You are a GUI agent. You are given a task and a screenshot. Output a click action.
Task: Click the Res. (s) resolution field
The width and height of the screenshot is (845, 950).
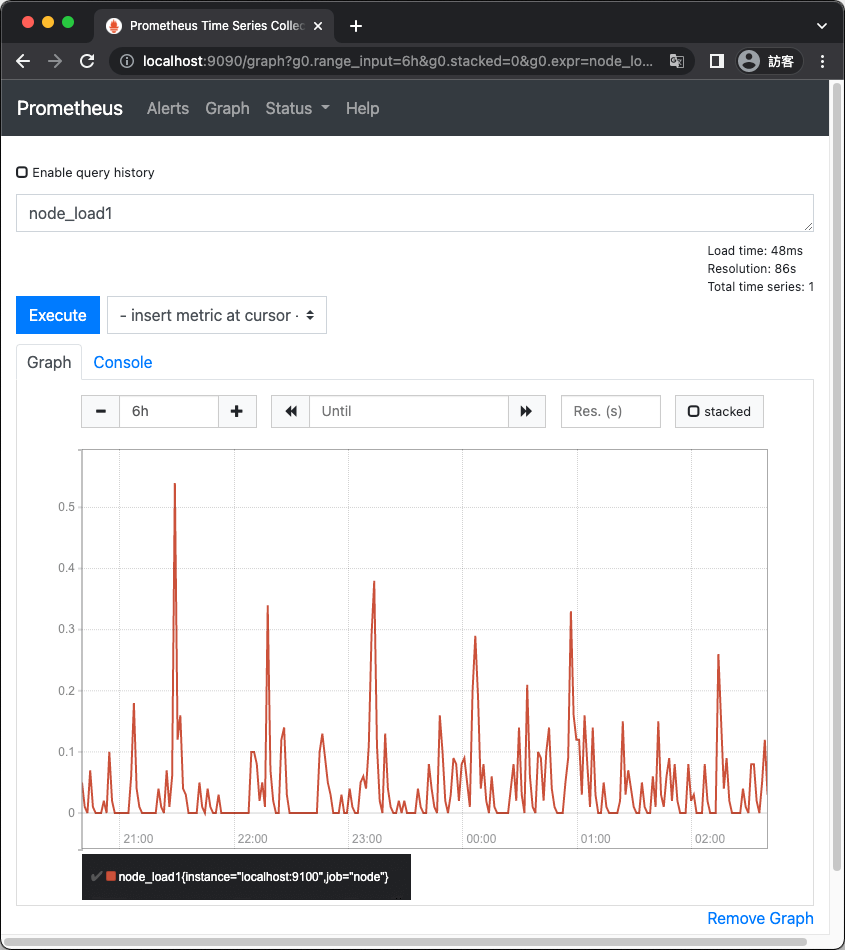[611, 411]
